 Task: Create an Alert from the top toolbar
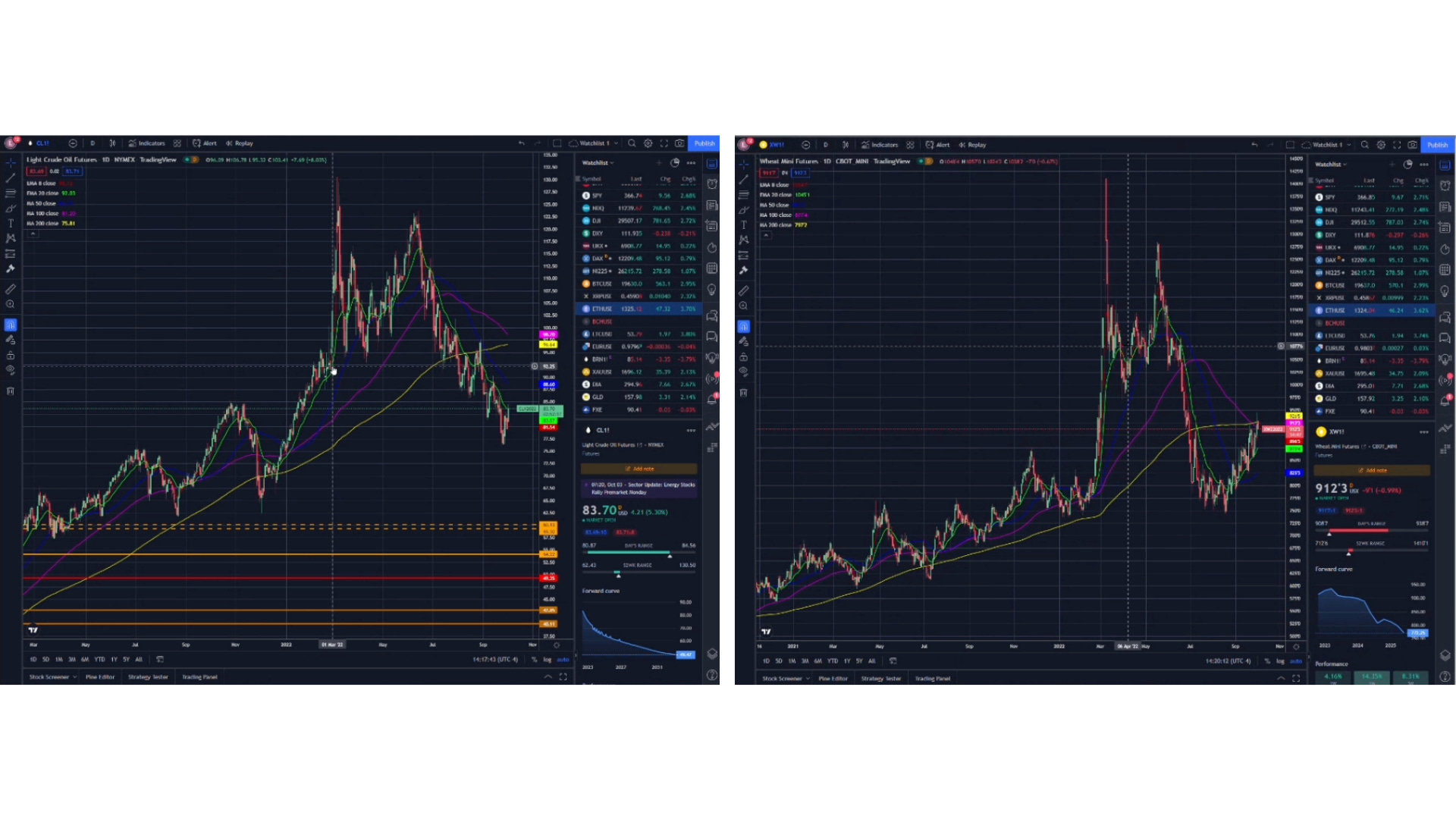pyautogui.click(x=206, y=143)
